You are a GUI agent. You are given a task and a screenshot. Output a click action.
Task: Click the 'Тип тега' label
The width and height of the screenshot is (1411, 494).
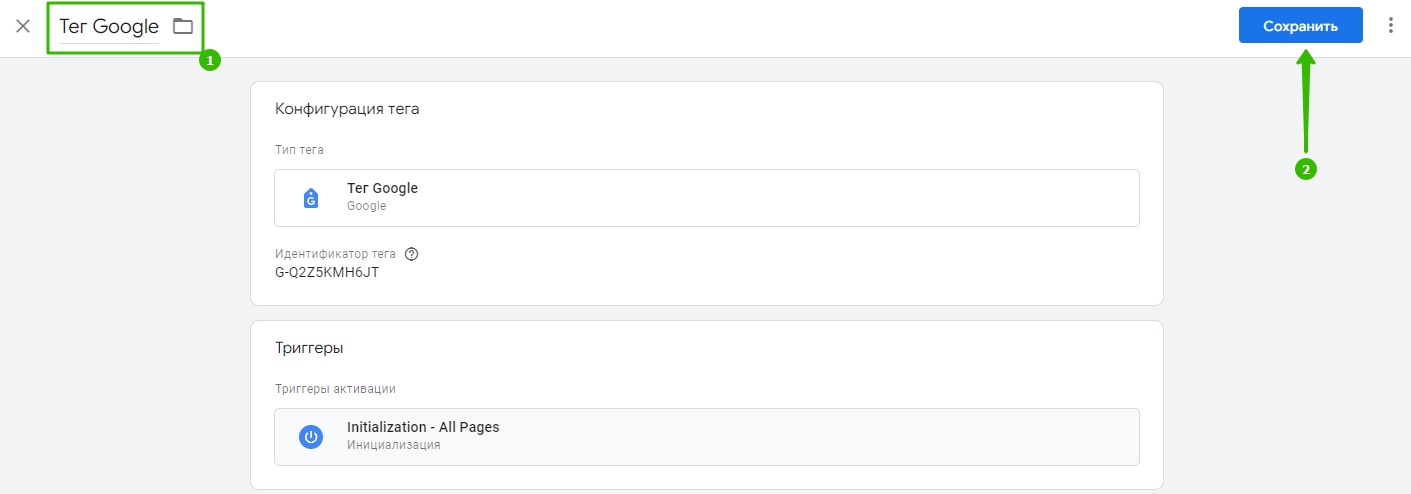point(299,150)
